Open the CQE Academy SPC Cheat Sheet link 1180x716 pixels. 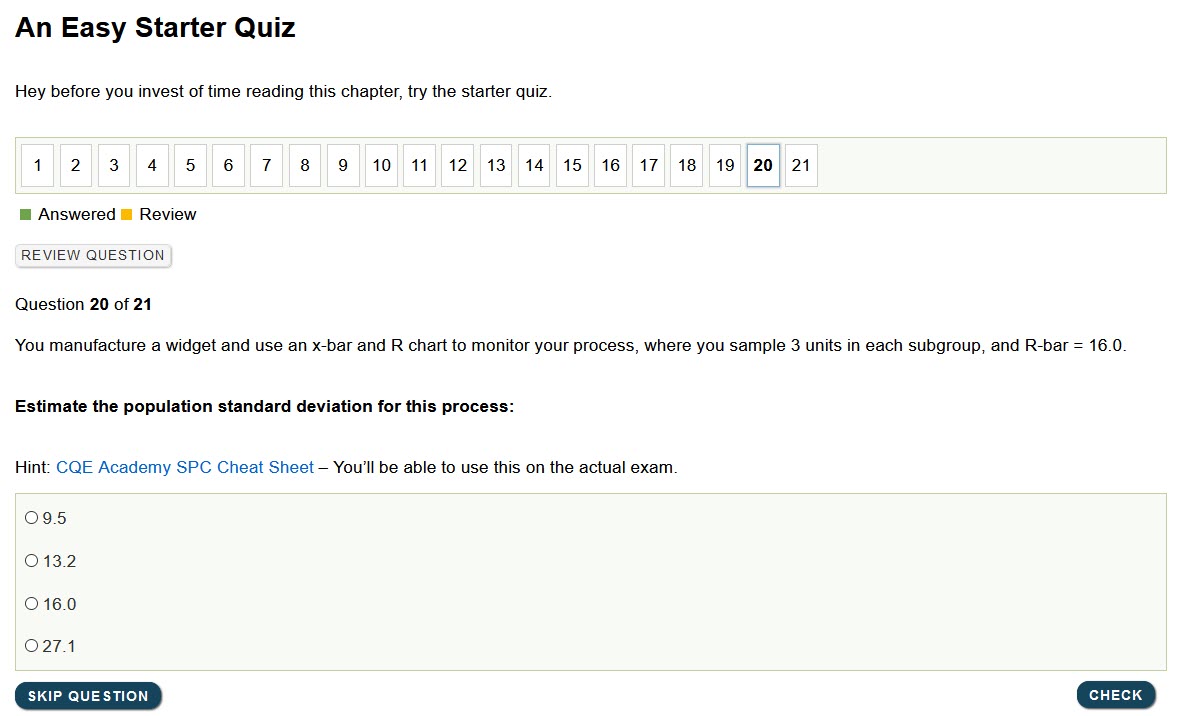tap(185, 467)
